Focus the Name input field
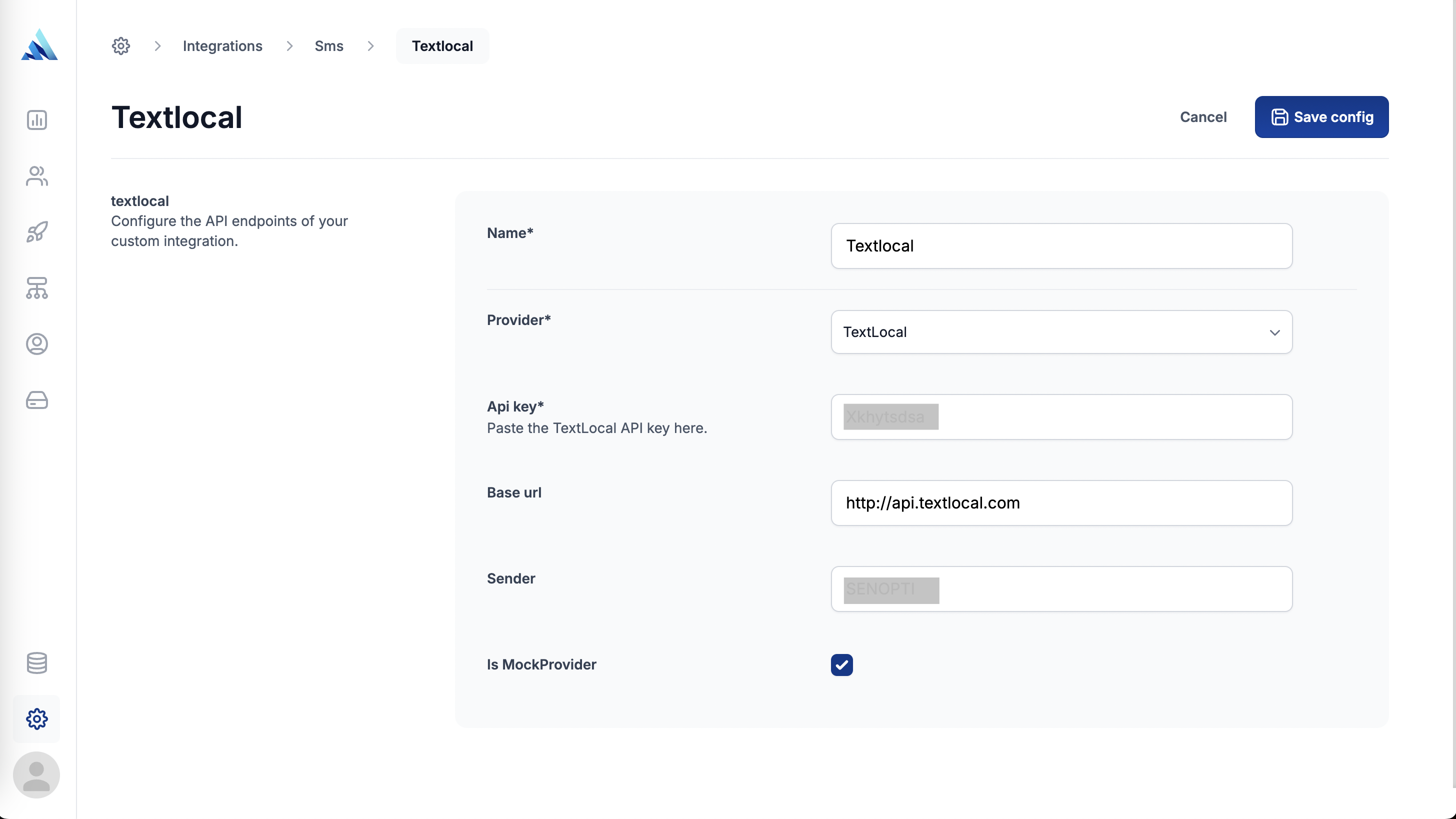1456x819 pixels. click(x=1061, y=246)
